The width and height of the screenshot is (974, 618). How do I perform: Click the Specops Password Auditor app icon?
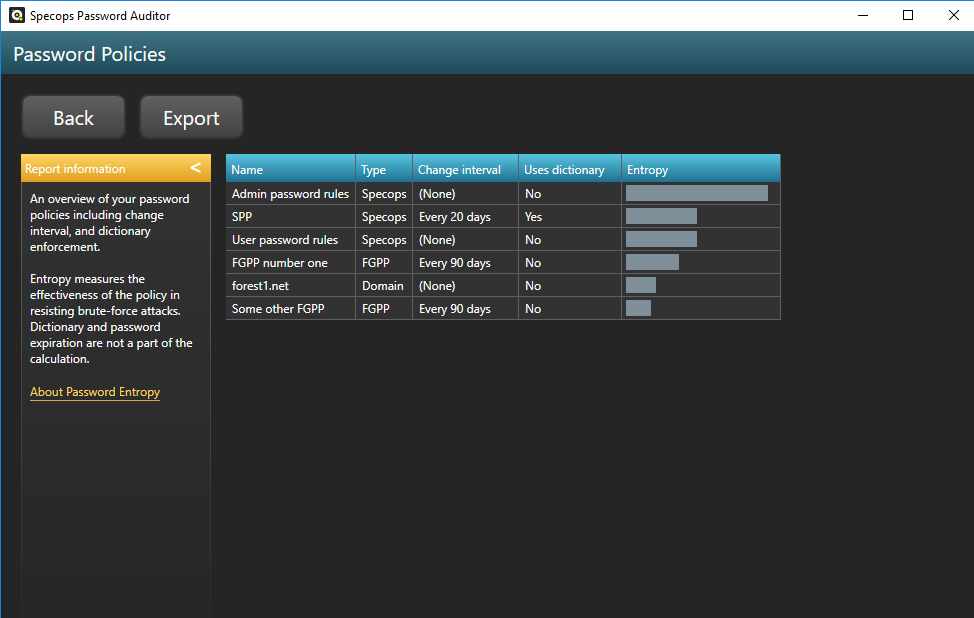click(17, 16)
